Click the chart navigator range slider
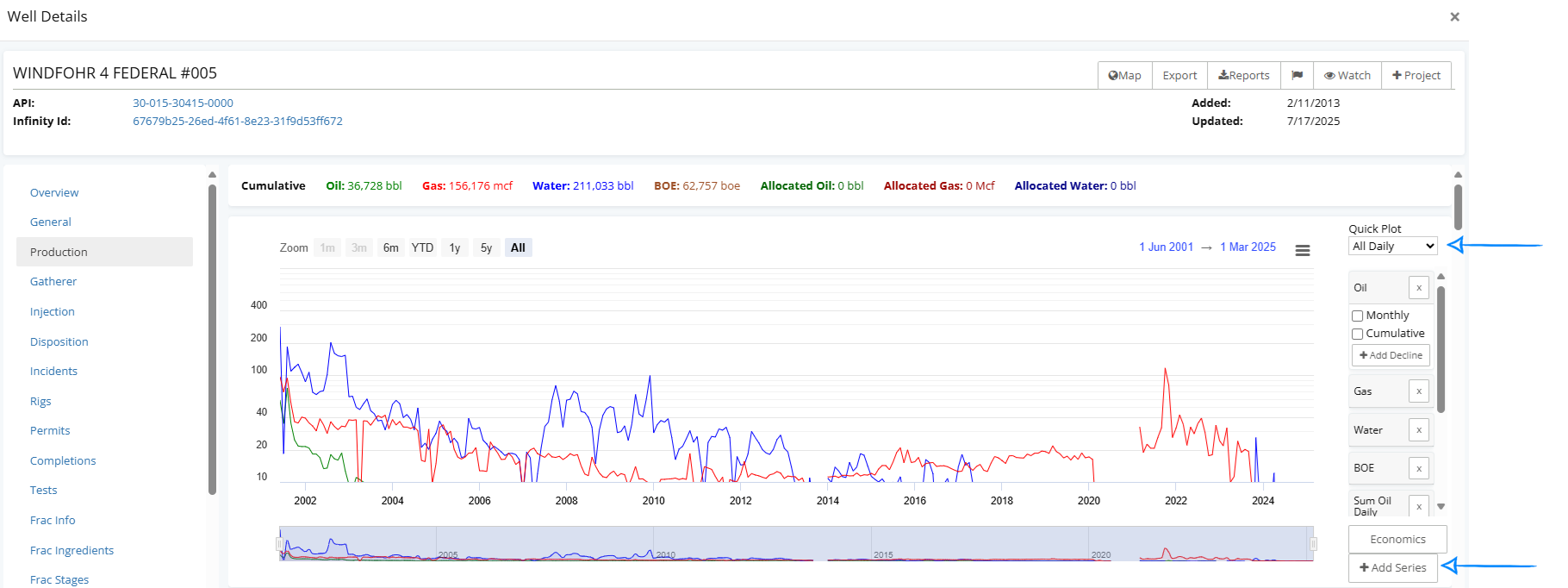 pos(796,544)
